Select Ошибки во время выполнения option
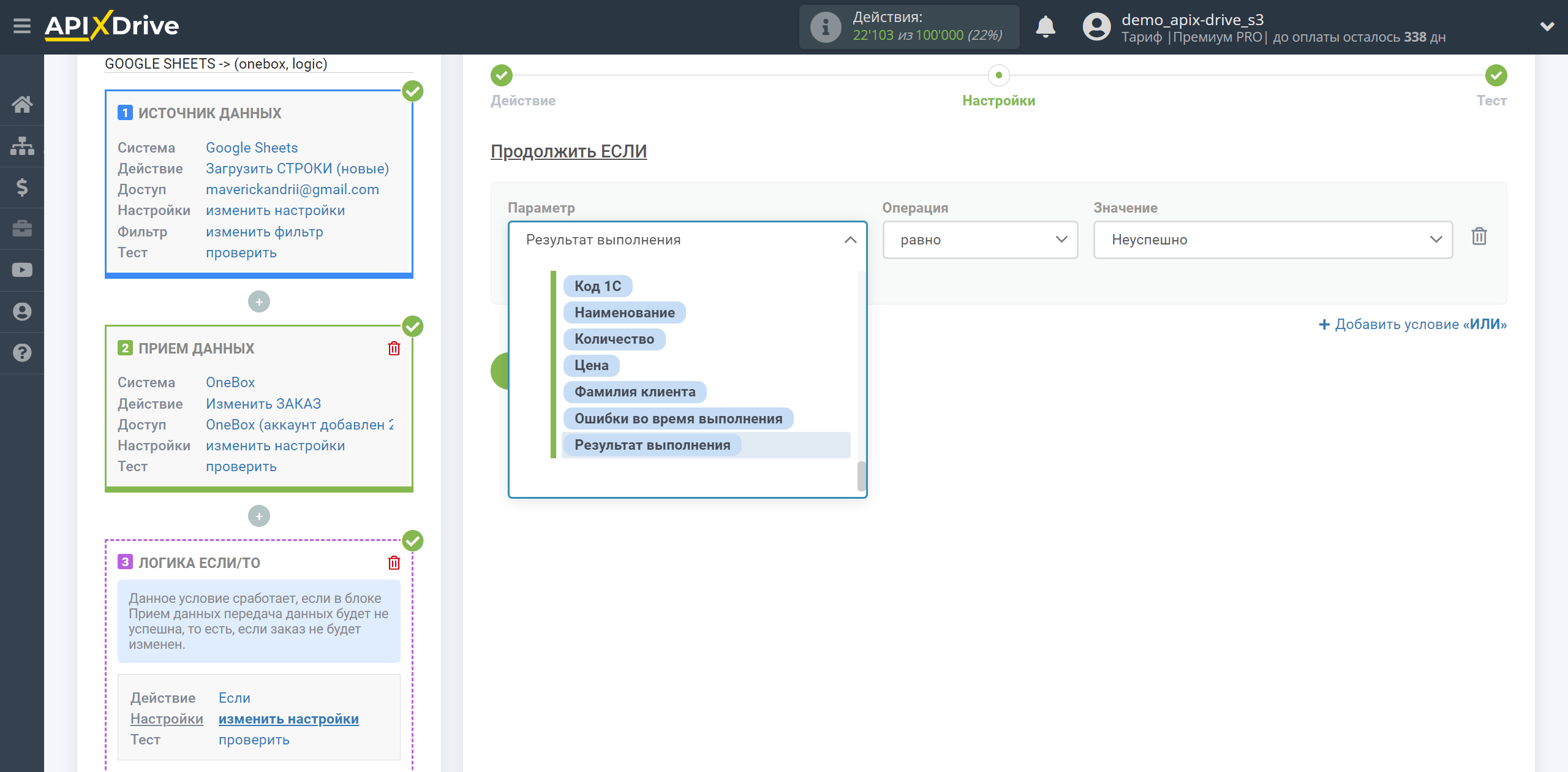Screen dimensions: 1568x772 [679, 418]
